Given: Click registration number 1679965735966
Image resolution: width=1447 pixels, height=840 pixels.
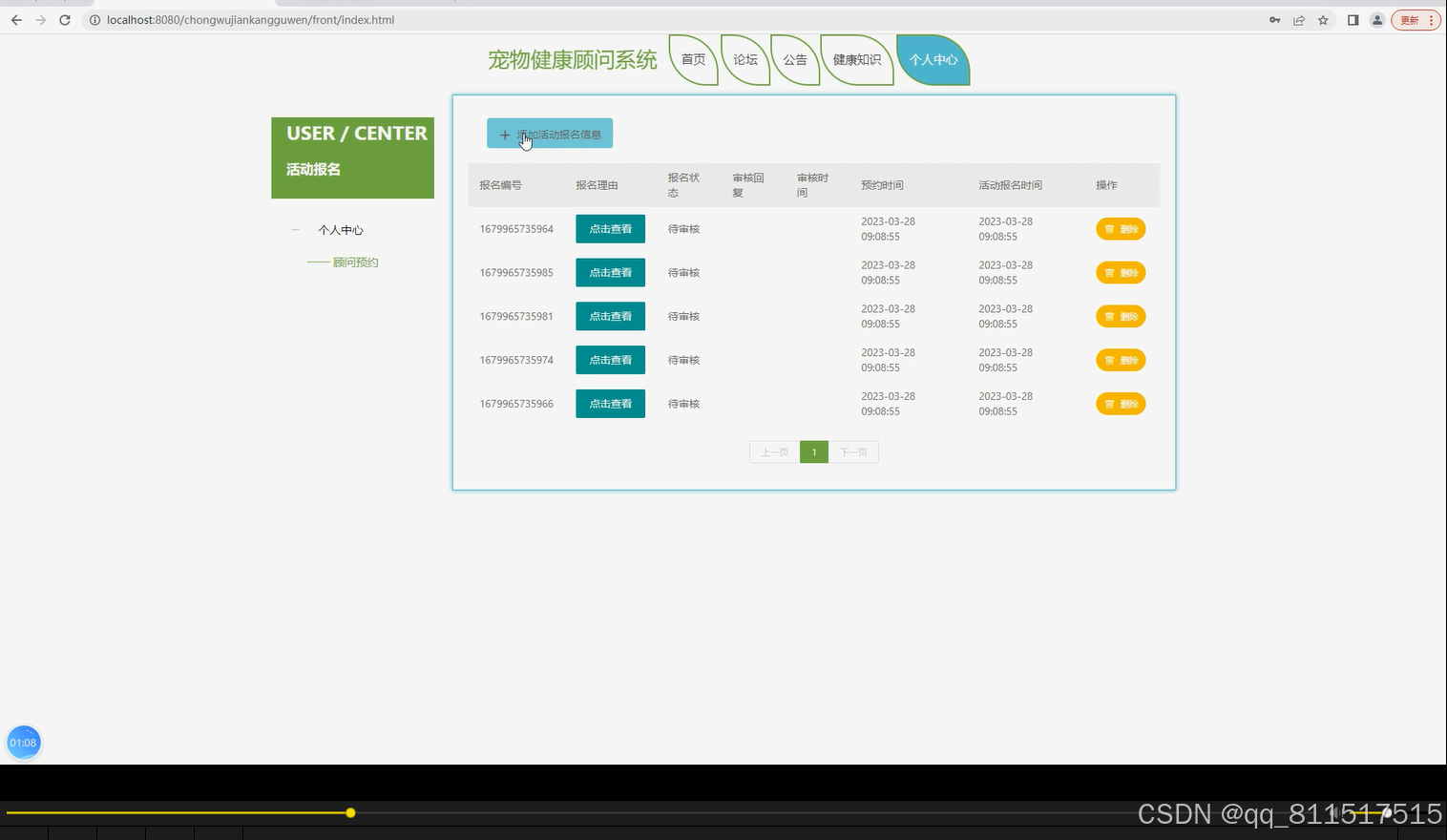Looking at the screenshot, I should click(x=516, y=404).
